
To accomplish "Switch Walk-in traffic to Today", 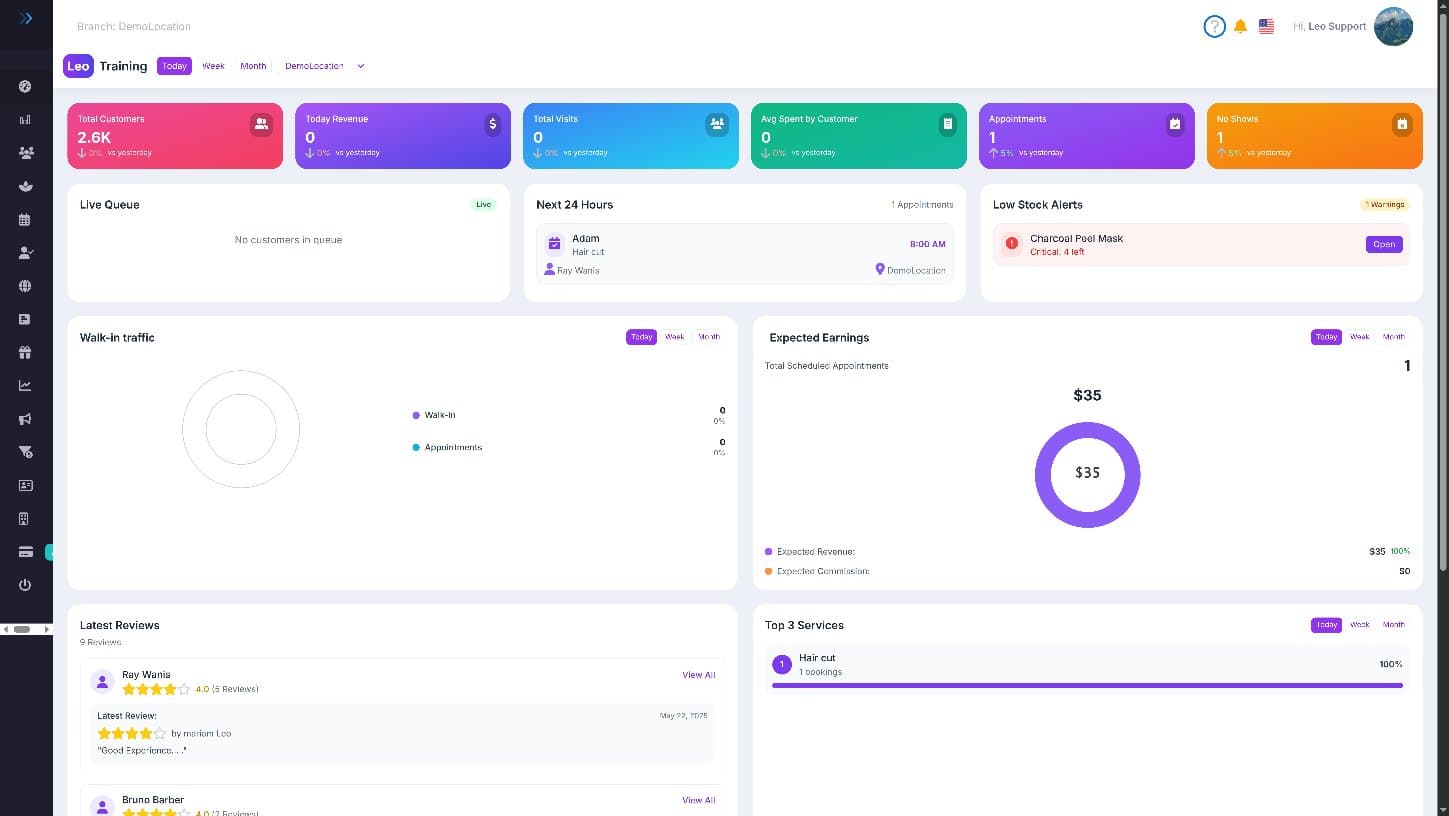I will (641, 337).
